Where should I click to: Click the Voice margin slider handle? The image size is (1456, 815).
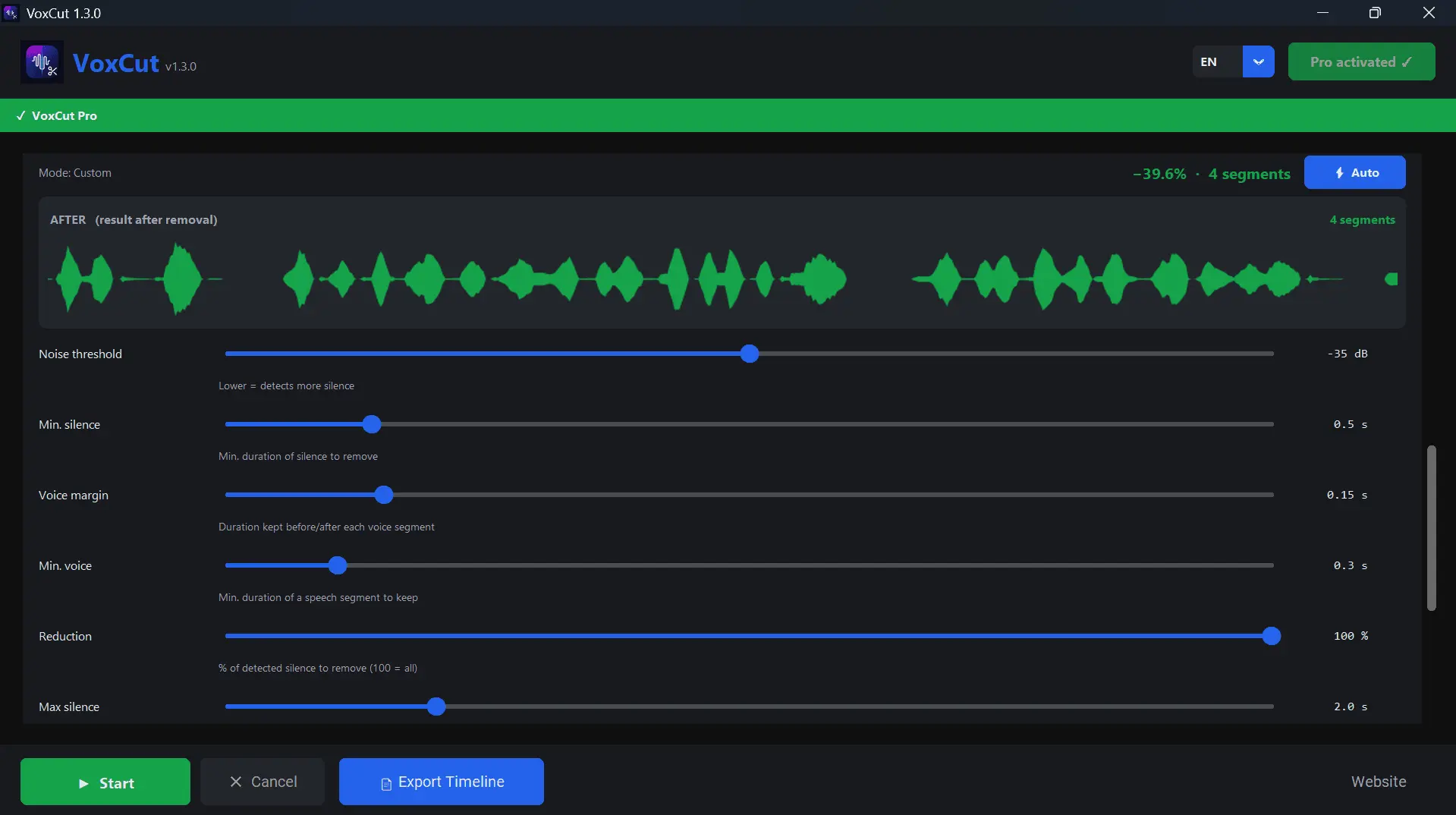[x=384, y=495]
